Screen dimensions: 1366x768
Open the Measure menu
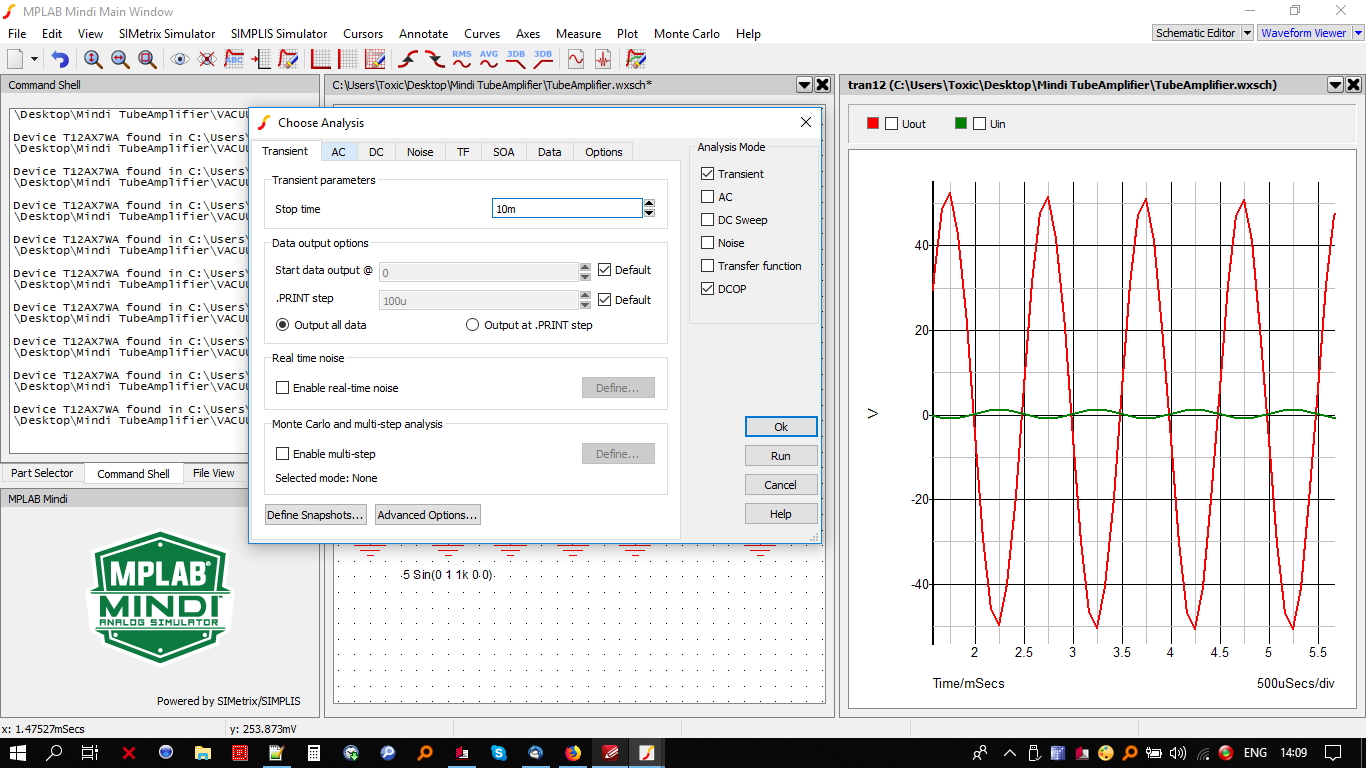tap(579, 33)
